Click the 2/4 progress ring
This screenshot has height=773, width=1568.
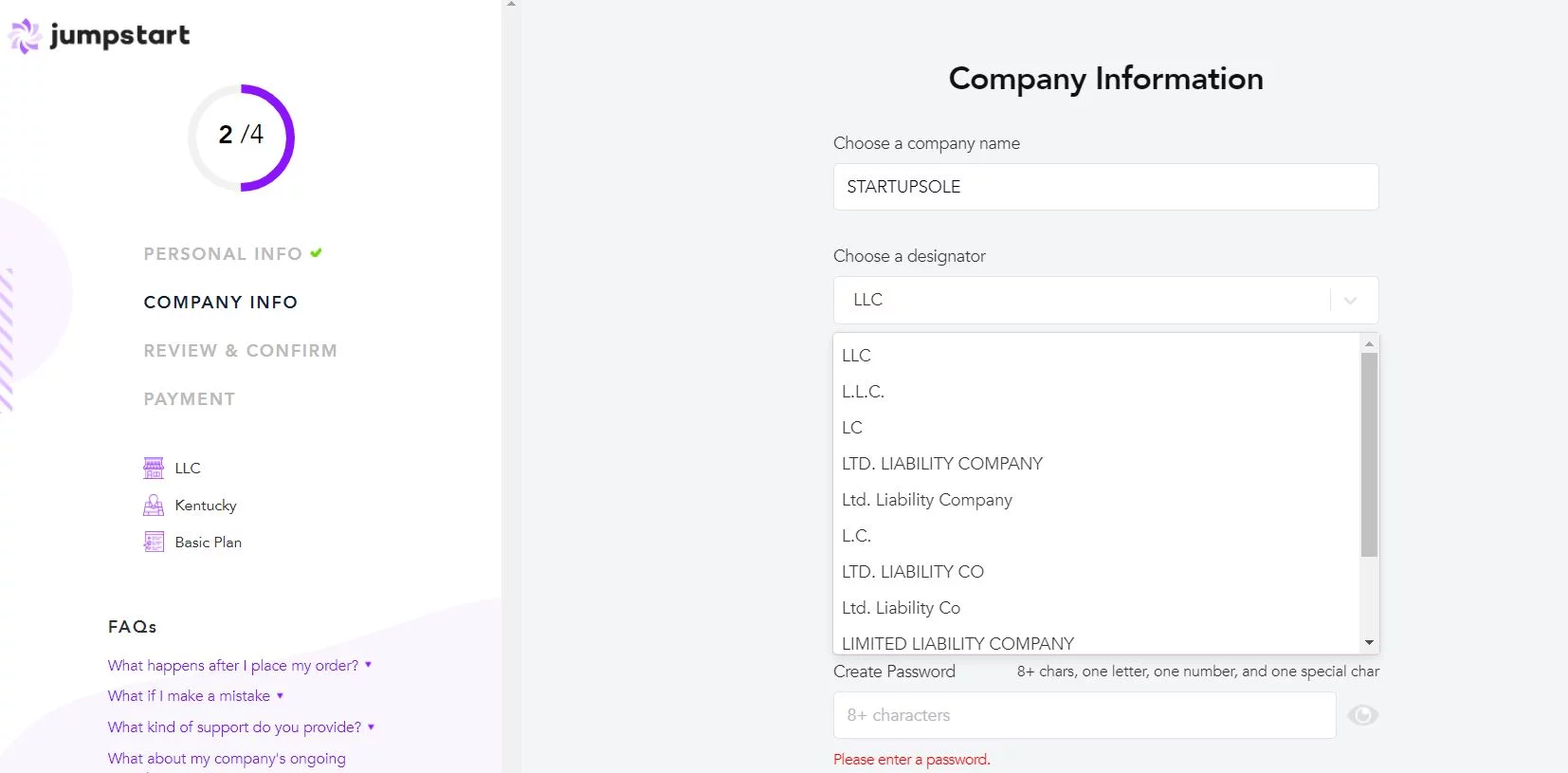coord(241,138)
